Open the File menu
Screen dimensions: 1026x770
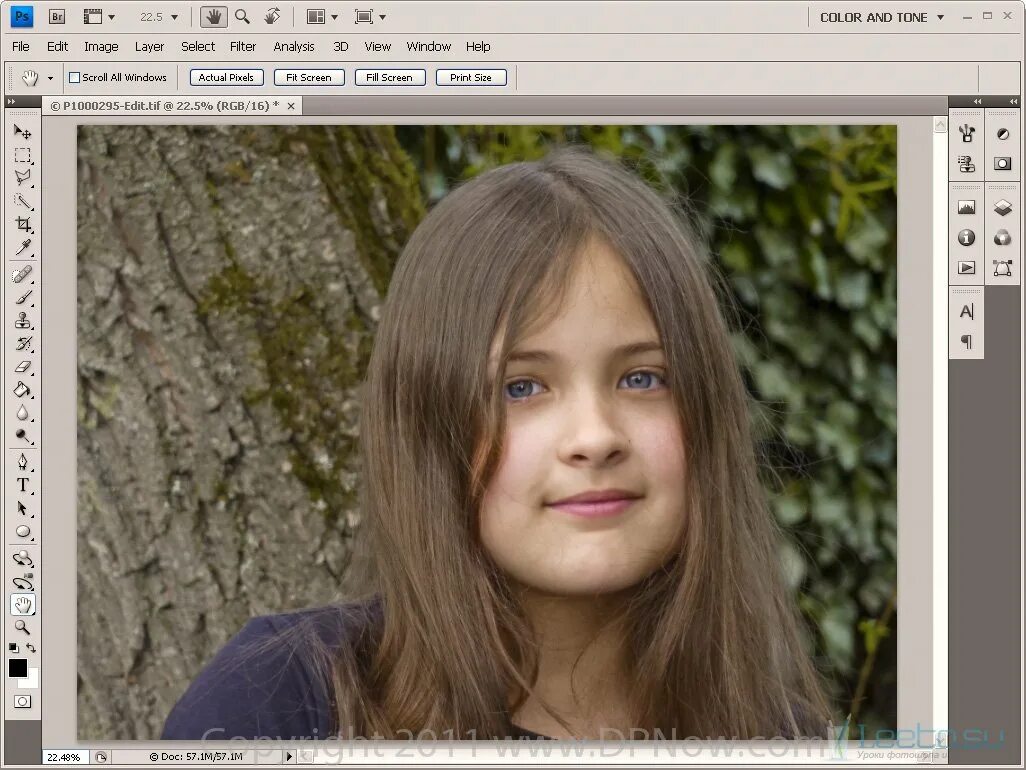21,46
